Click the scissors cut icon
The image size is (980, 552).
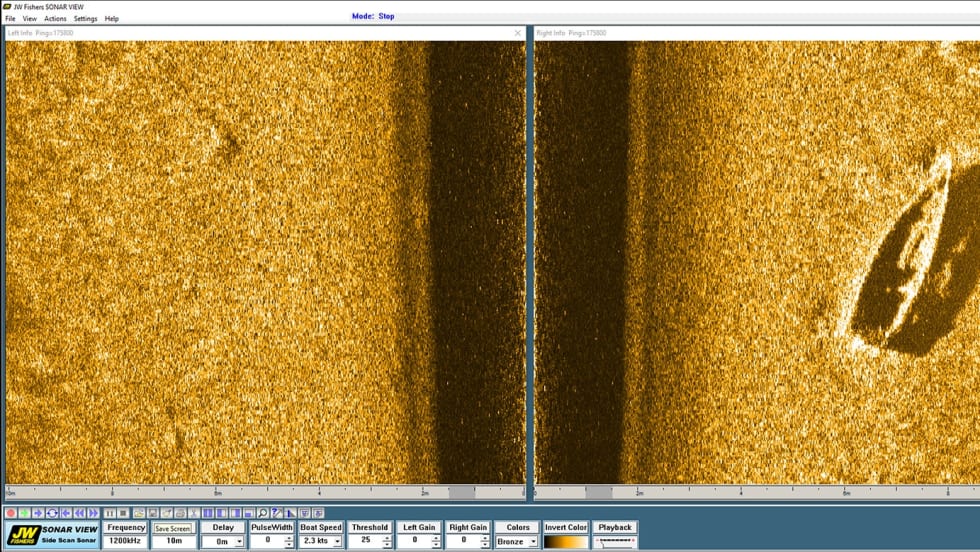point(194,513)
